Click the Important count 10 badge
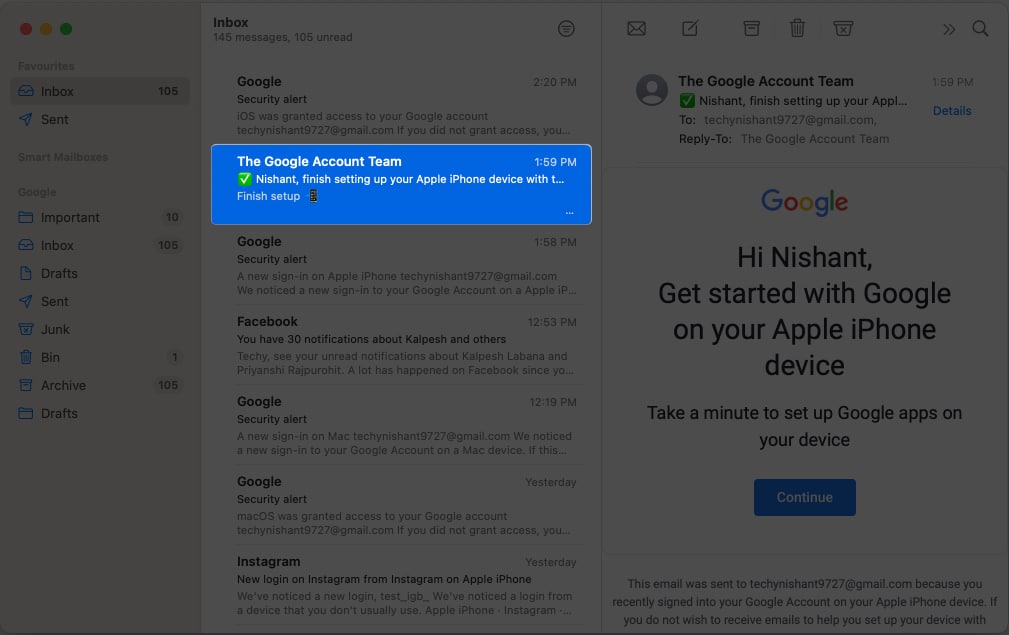 172,217
